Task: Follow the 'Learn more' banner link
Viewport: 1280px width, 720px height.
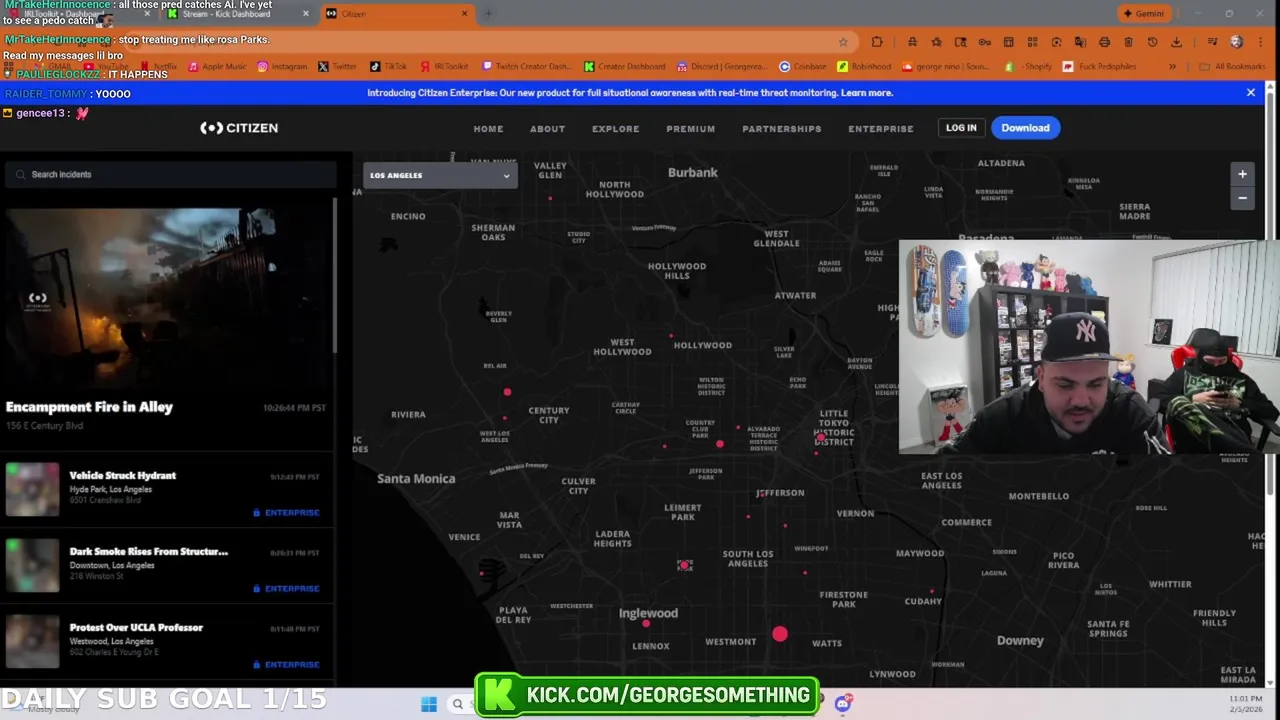Action: point(867,93)
